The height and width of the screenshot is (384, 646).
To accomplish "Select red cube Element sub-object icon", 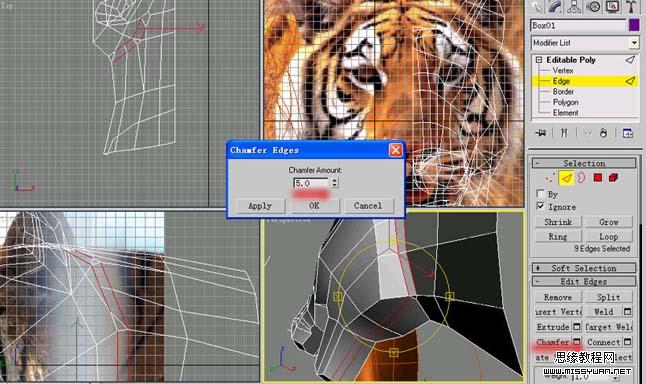I will click(x=613, y=178).
